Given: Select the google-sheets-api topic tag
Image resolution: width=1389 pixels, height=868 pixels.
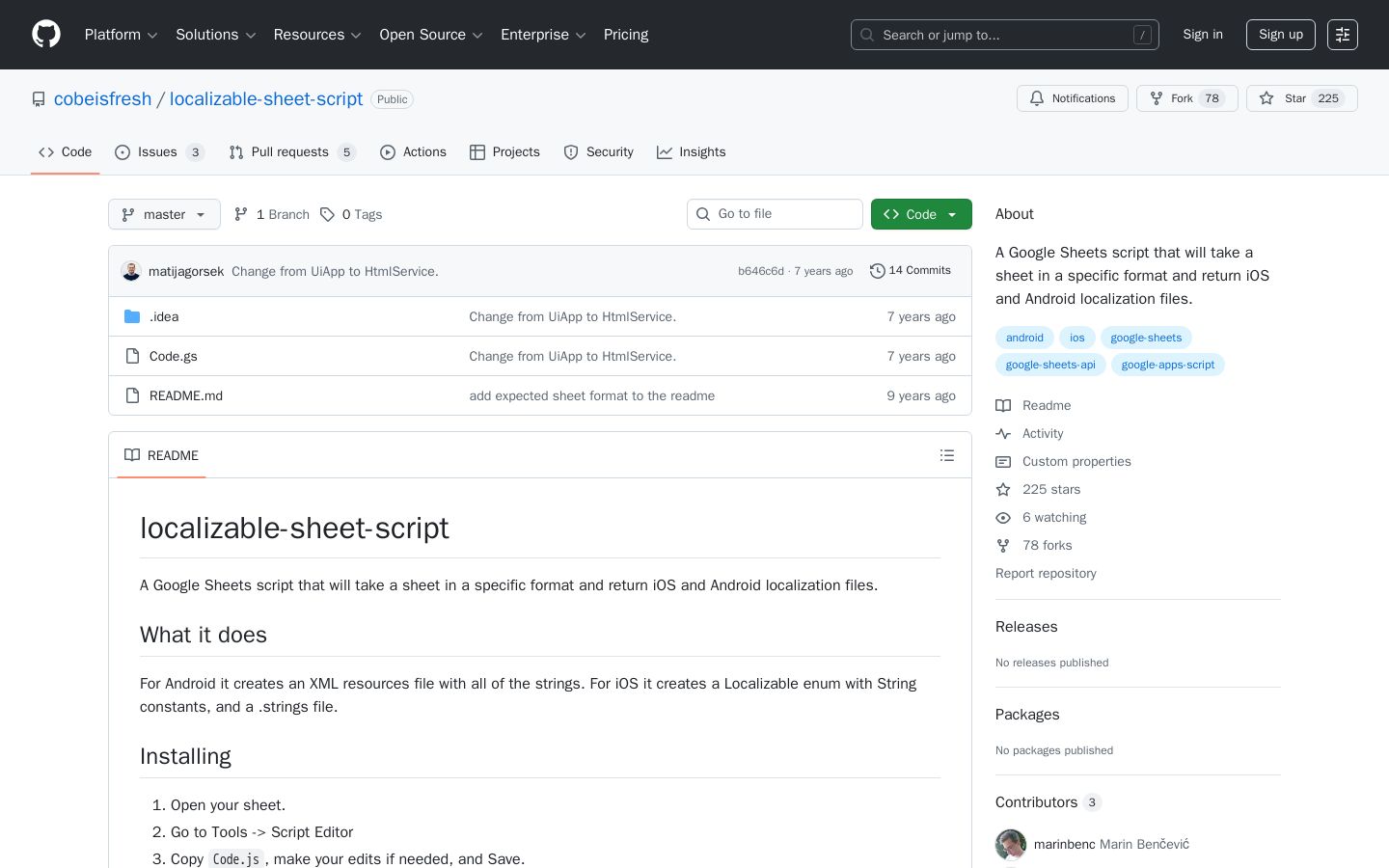Looking at the screenshot, I should [x=1050, y=365].
